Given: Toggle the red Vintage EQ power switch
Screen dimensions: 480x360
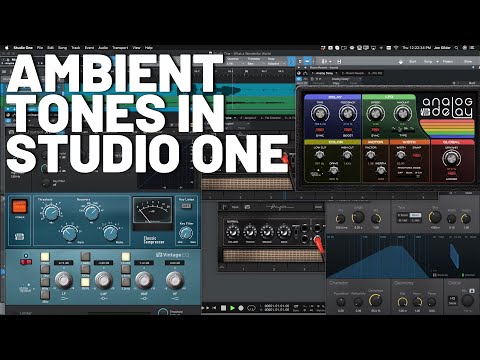Looking at the screenshot, I should (26, 262).
